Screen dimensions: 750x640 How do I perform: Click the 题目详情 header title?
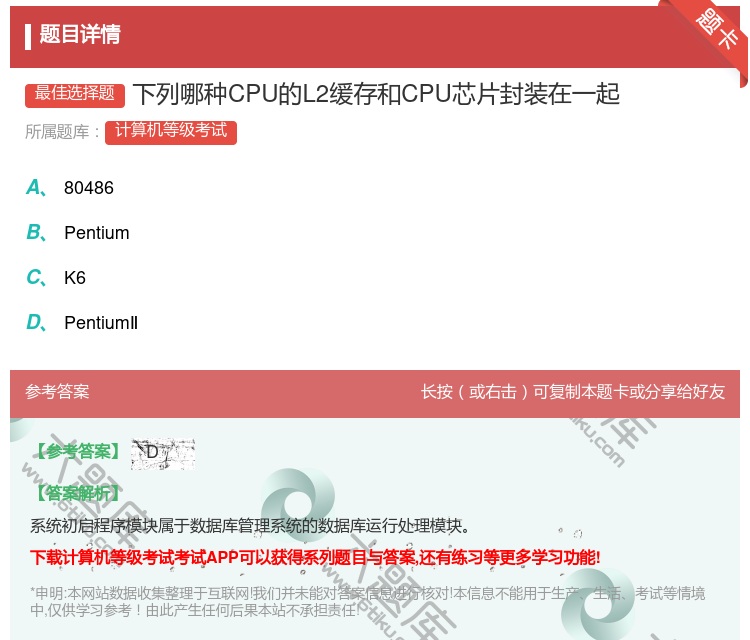click(80, 34)
